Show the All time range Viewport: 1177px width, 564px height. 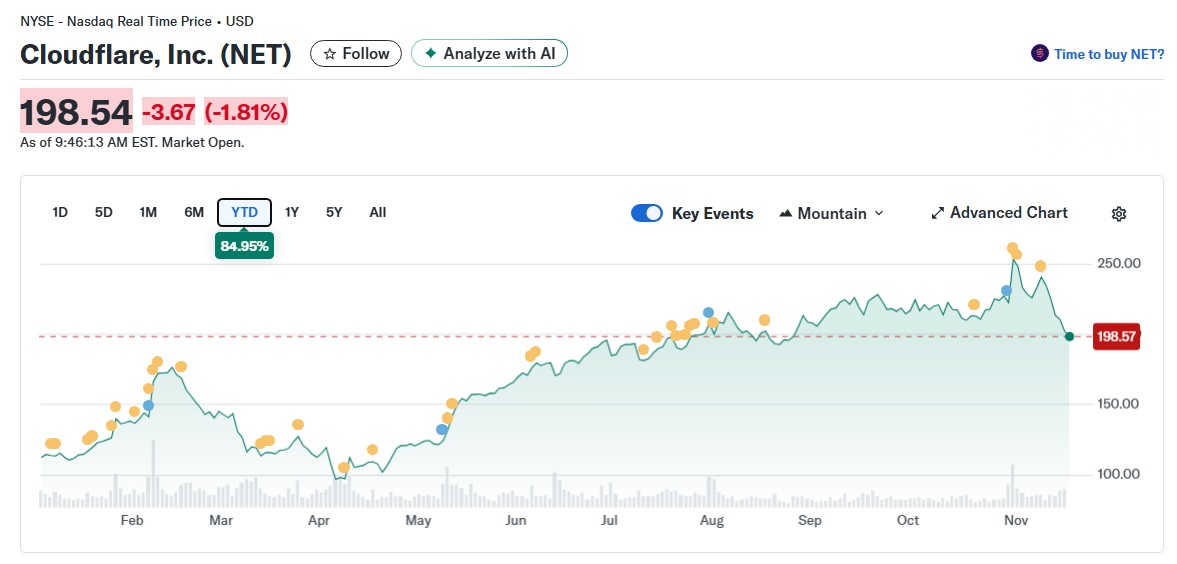pos(377,212)
